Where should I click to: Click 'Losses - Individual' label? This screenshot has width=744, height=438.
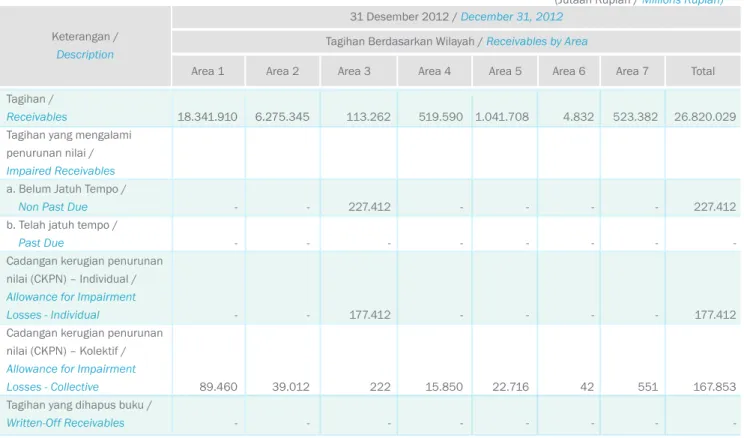click(x=53, y=315)
